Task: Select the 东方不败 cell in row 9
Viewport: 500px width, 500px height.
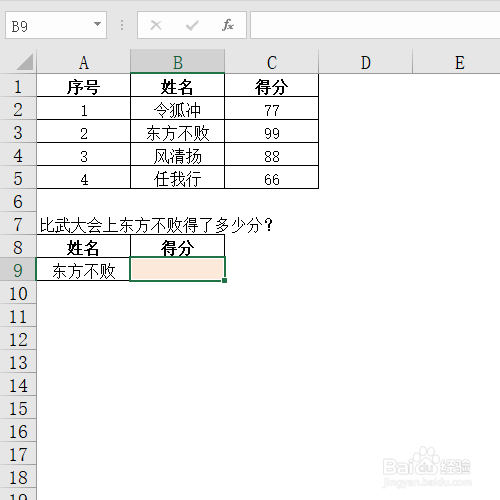Action: coord(83,270)
